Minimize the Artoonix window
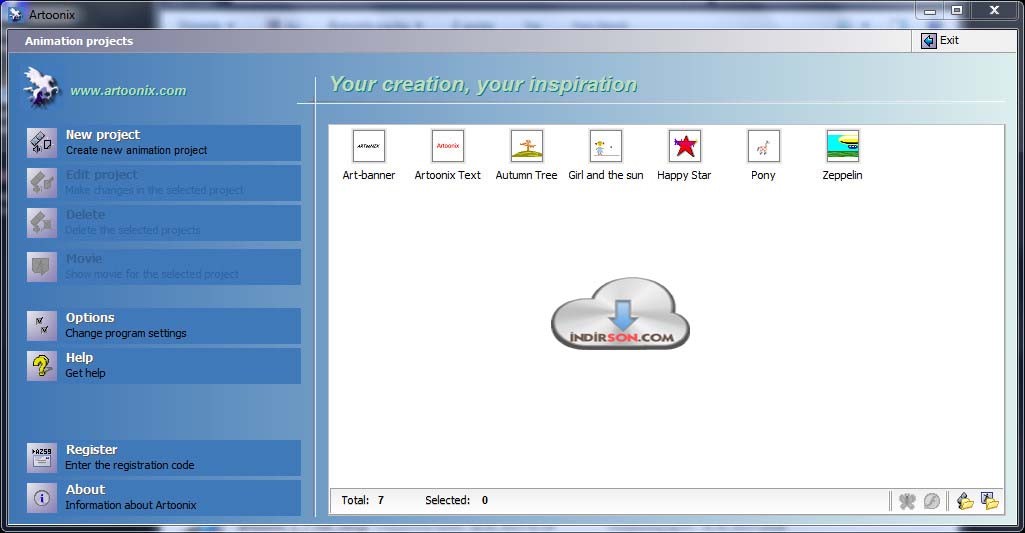The height and width of the screenshot is (533, 1025). pos(930,10)
